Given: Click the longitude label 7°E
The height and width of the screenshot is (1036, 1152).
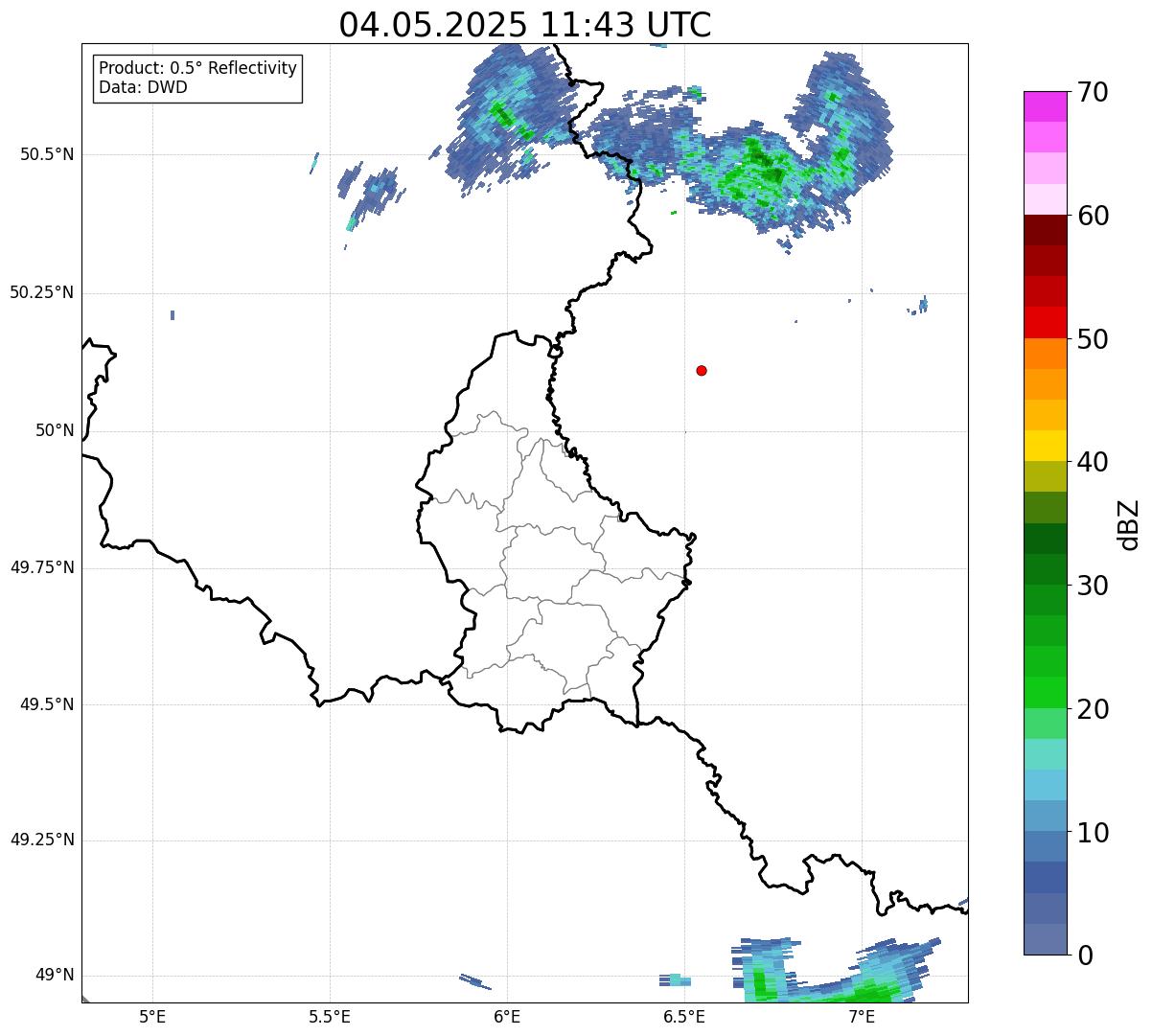Looking at the screenshot, I should coord(862,1016).
